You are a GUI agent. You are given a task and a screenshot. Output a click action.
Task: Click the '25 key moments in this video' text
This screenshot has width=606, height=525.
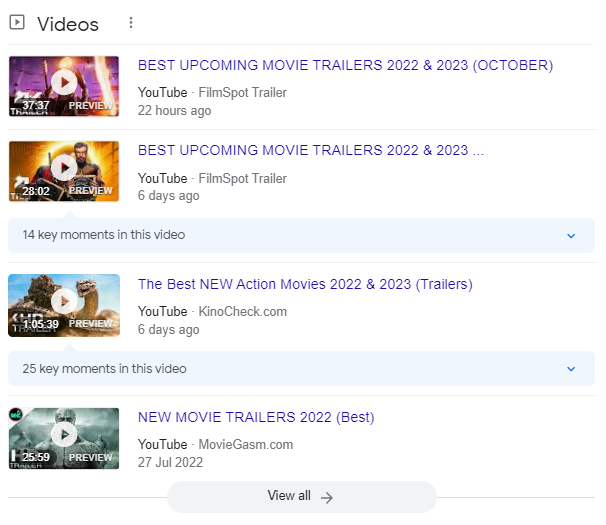[104, 369]
